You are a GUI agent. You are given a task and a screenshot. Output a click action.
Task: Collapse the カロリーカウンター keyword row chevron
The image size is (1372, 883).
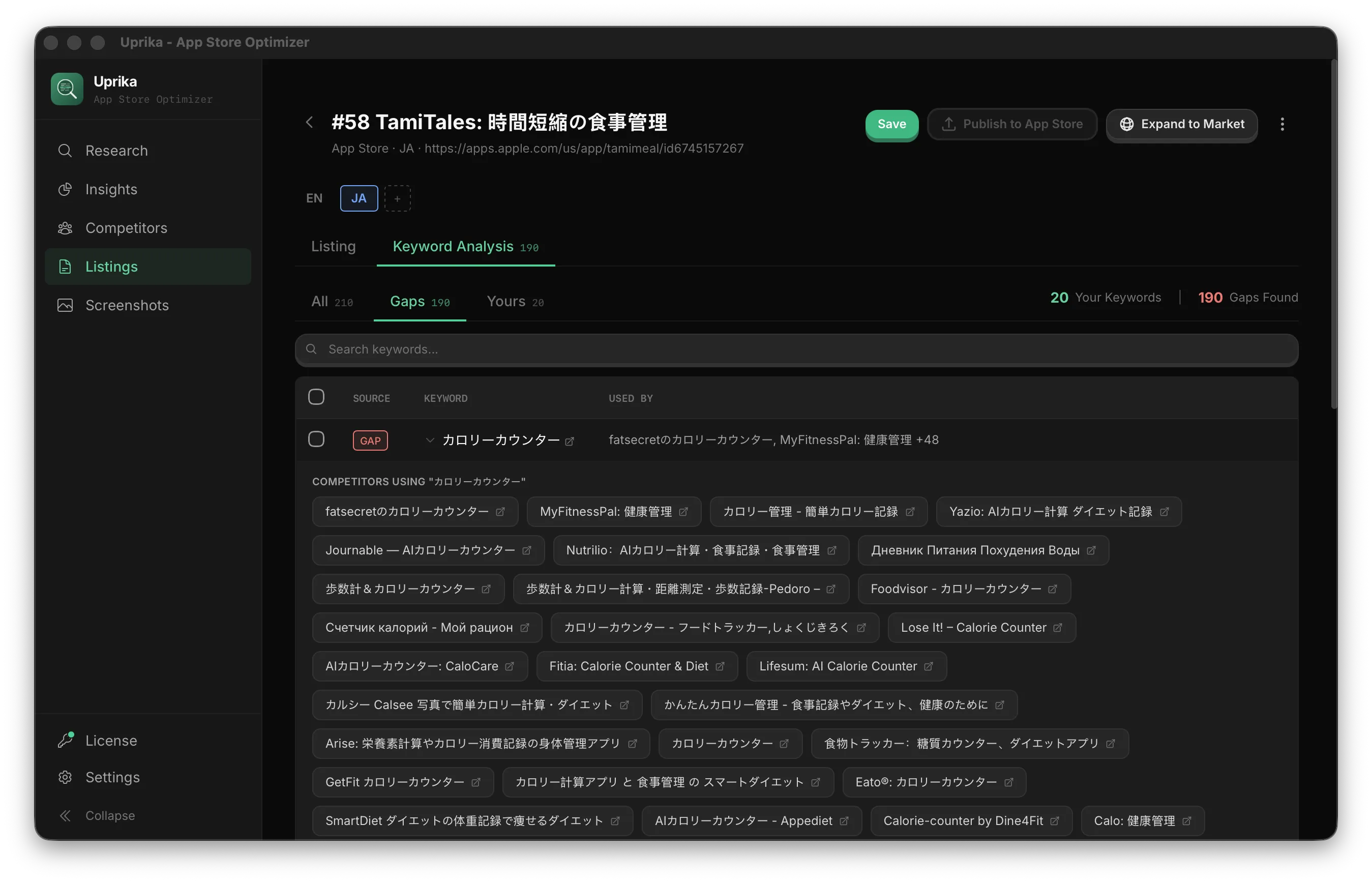(430, 440)
